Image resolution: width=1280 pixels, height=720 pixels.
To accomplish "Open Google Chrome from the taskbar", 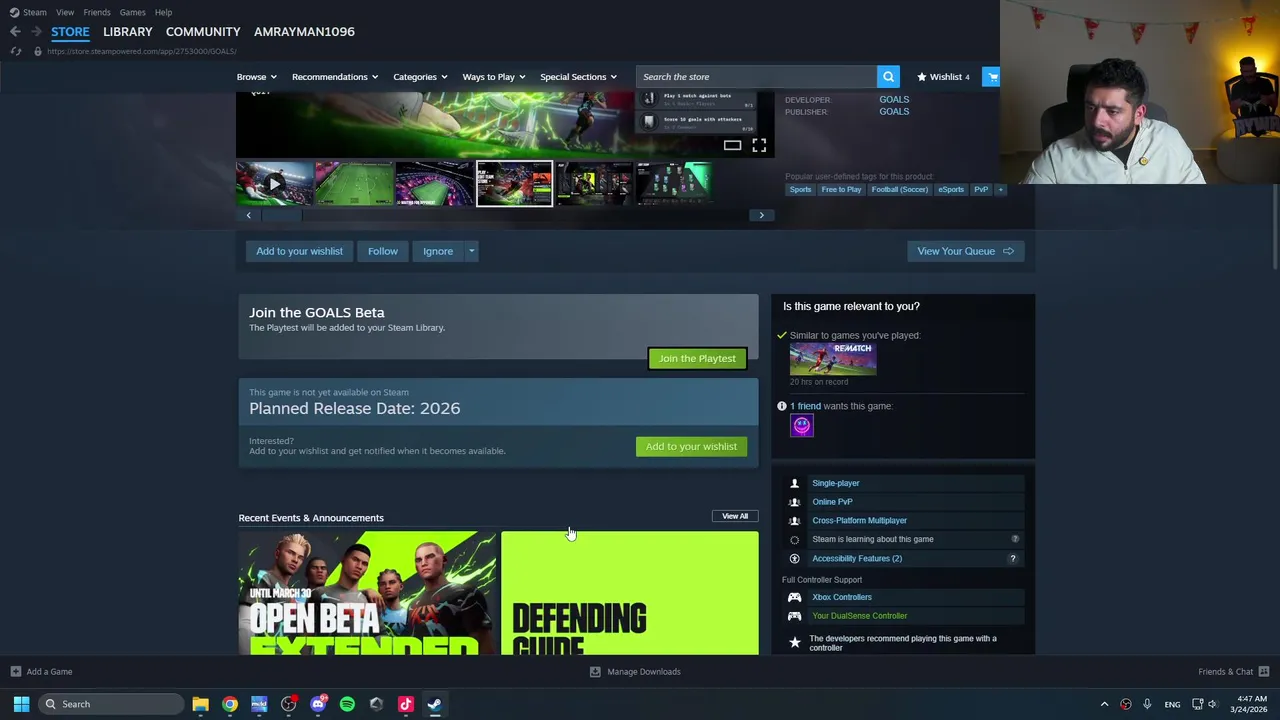I will pos(230,704).
